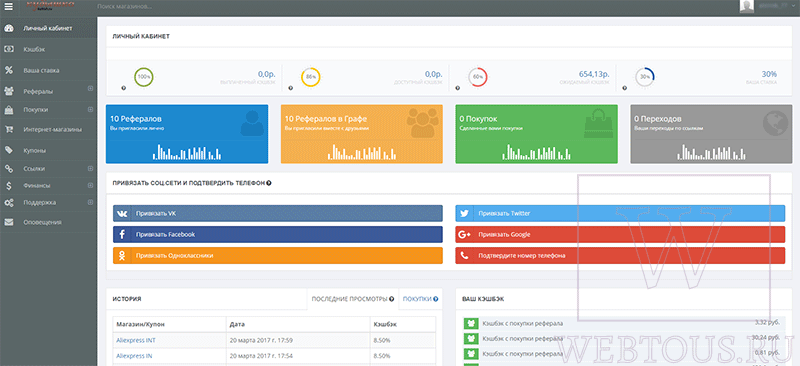Click the Привязать Twitter button
800x366 pixels.
(x=620, y=213)
